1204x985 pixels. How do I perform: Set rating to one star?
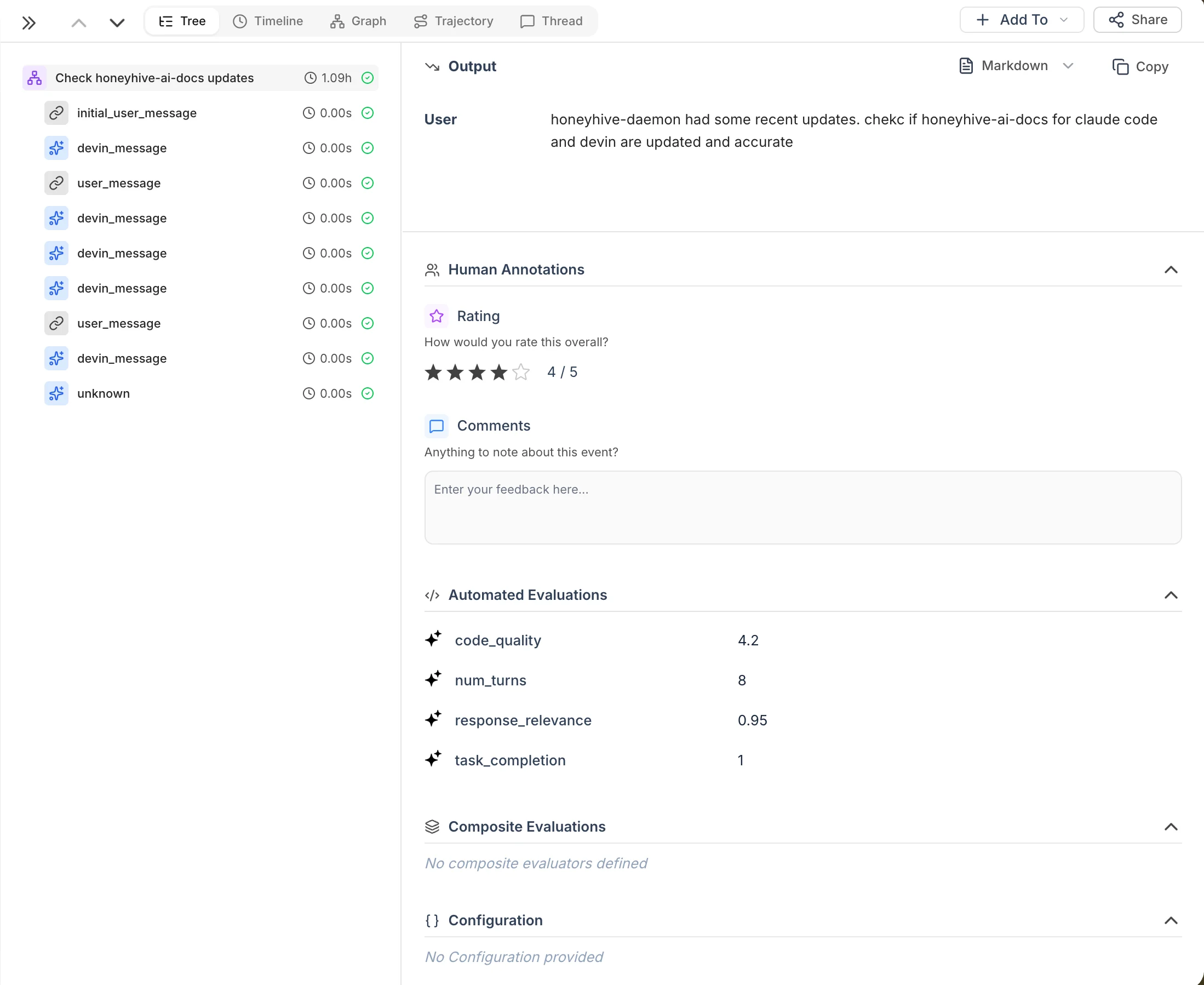433,372
